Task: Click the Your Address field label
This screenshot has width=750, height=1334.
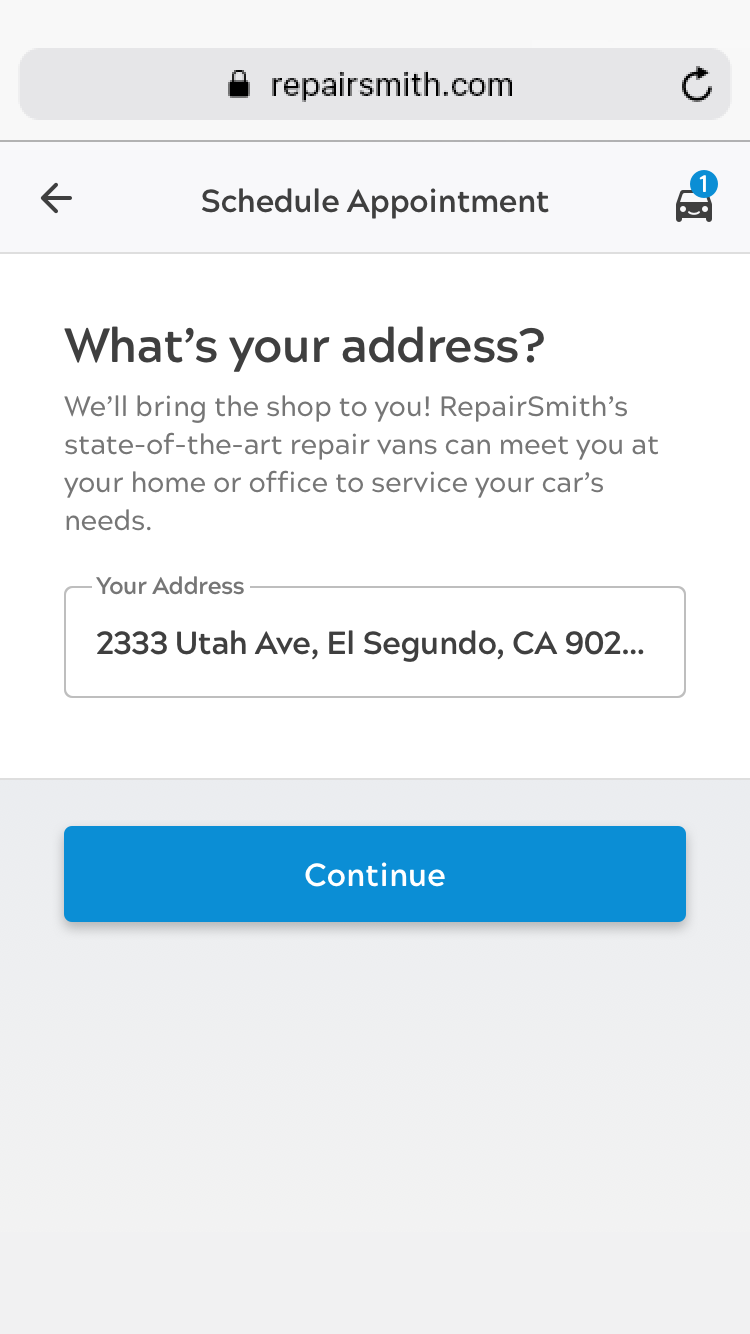Action: (170, 586)
